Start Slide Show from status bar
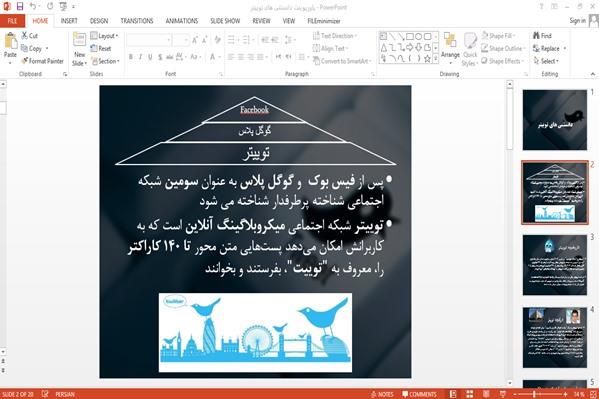The width and height of the screenshot is (599, 399). click(503, 394)
